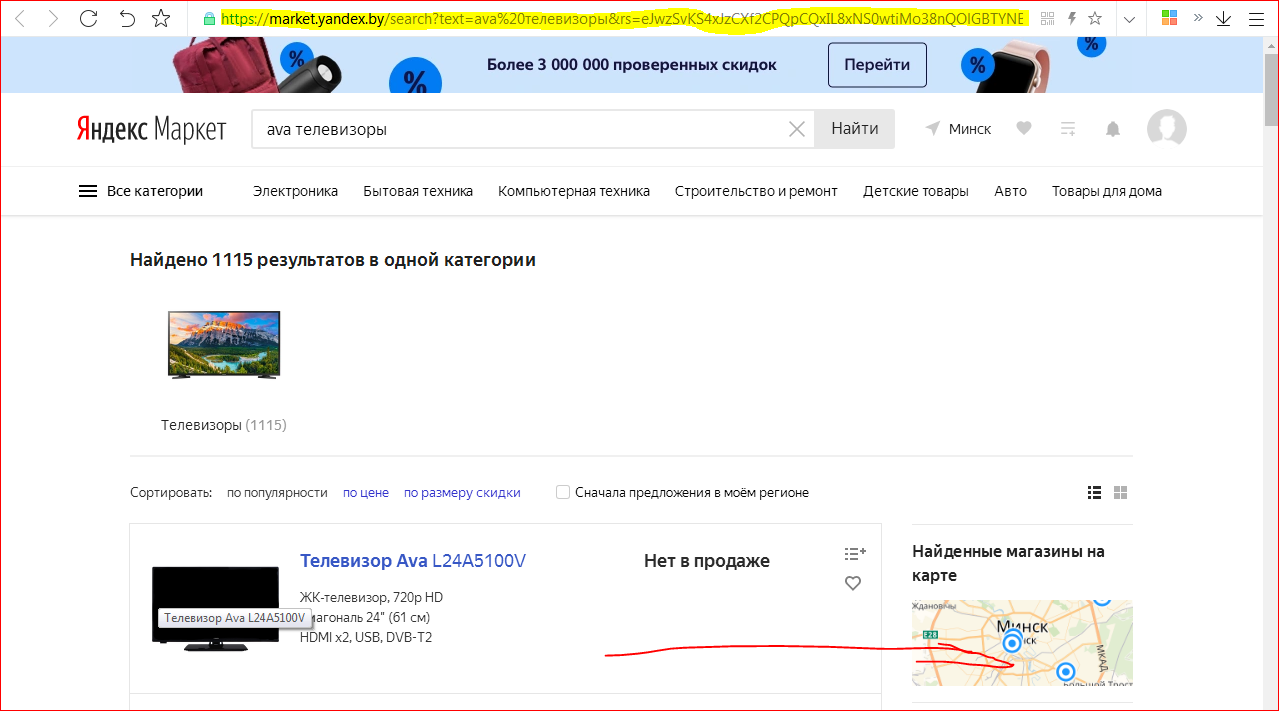Image resolution: width=1279 pixels, height=711 pixels.
Task: Switch to grid view layout
Action: pos(1121,492)
